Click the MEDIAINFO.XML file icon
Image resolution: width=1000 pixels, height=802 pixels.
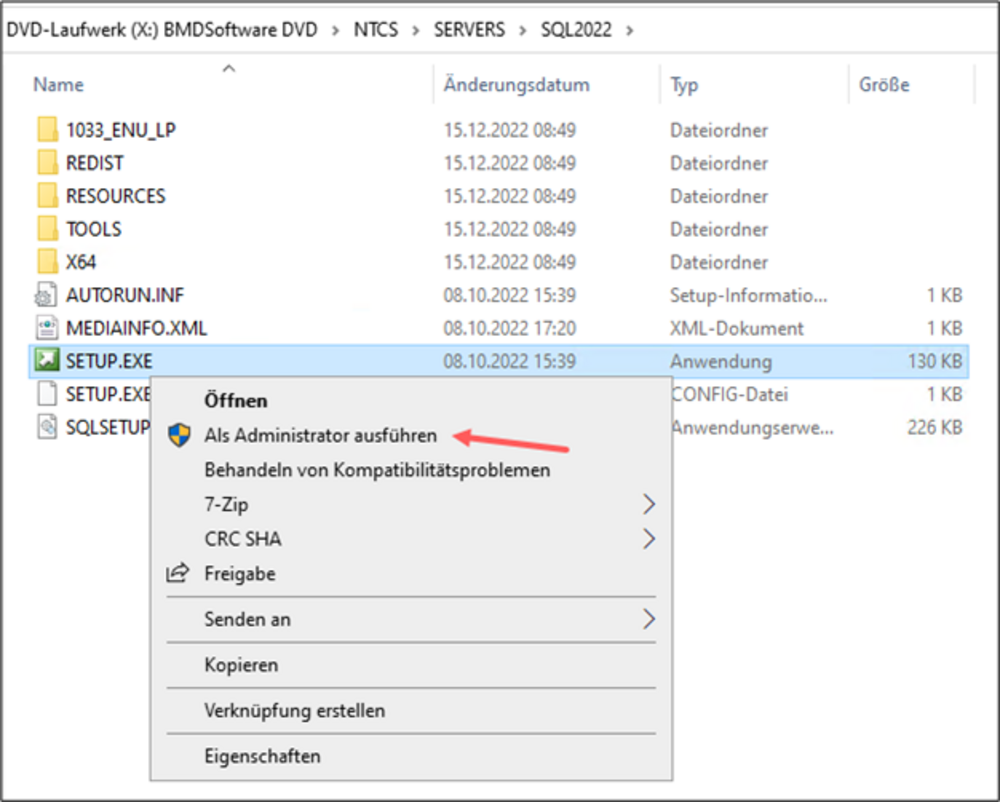click(x=47, y=328)
